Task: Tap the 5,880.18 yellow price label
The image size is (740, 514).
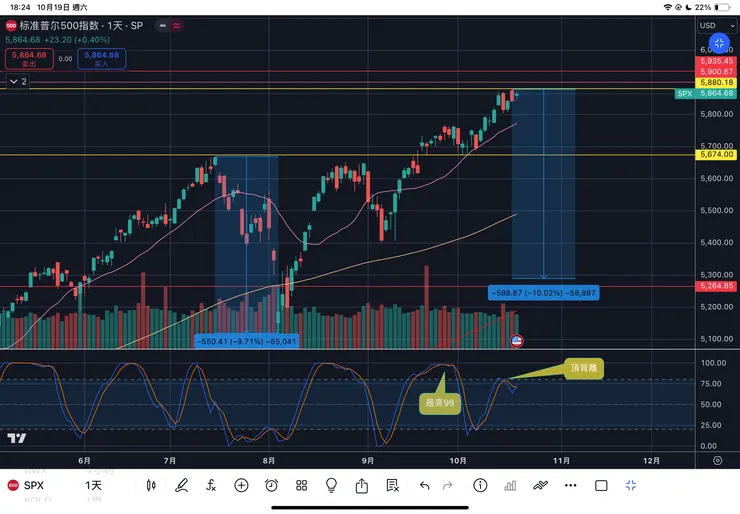Action: (x=716, y=83)
